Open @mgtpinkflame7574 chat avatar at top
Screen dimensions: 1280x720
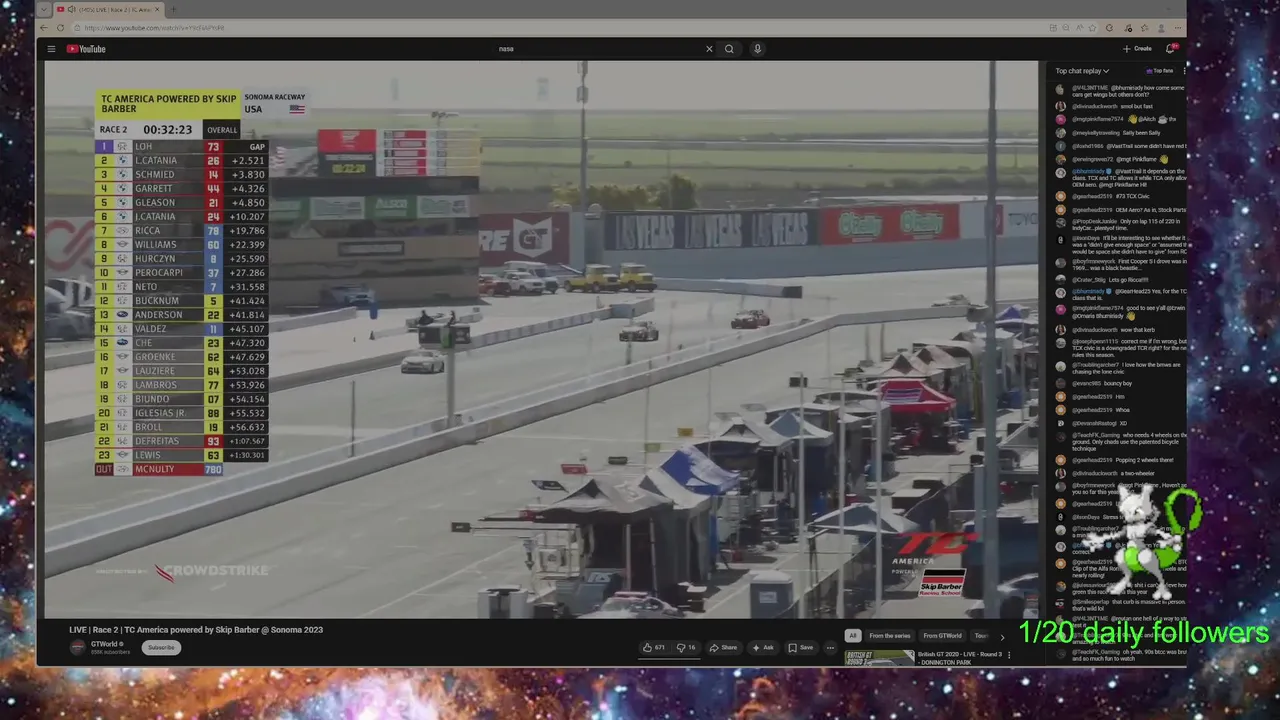pos(1061,119)
